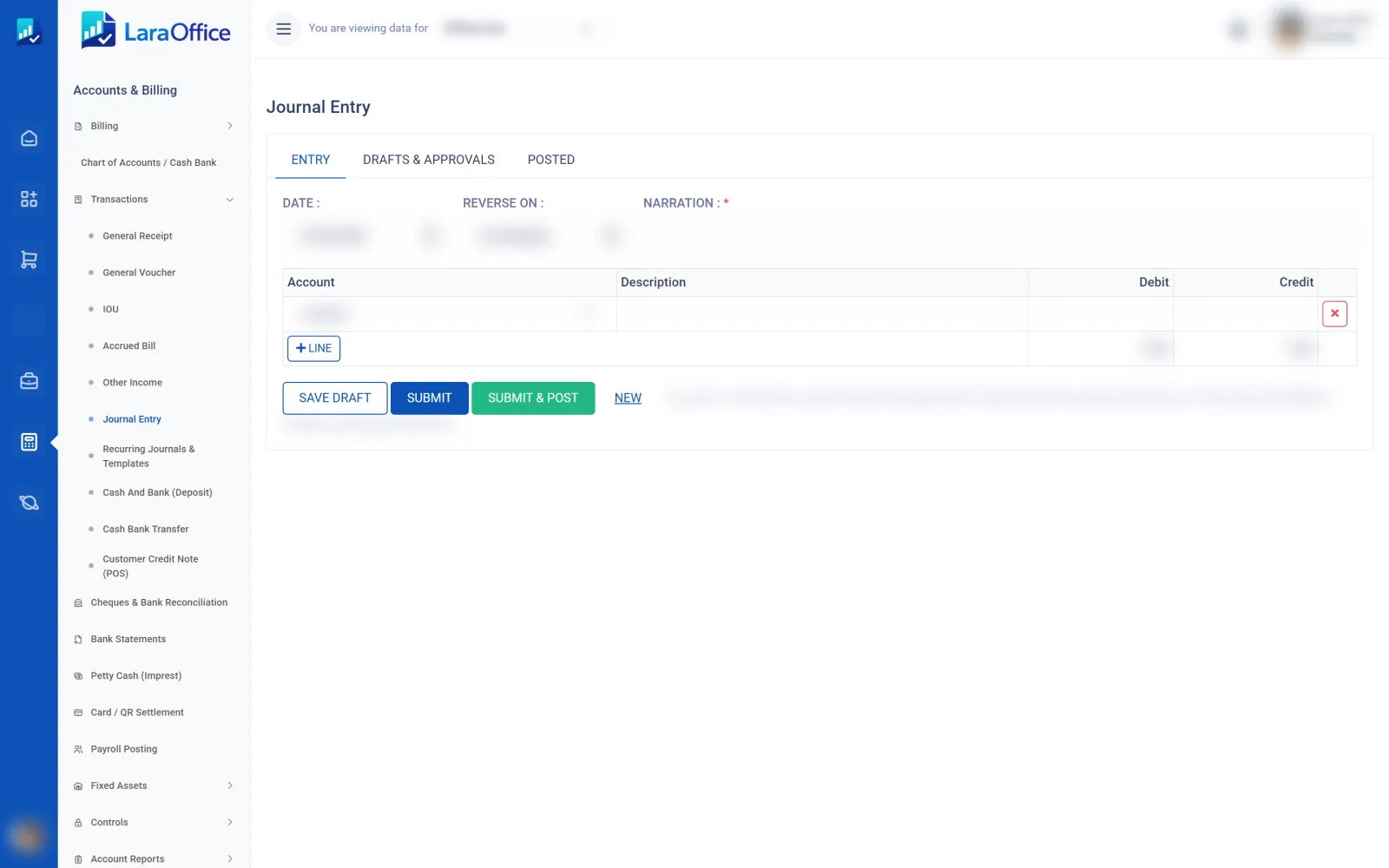1389x868 pixels.
Task: Open General Receipt in sidebar
Action: click(137, 236)
